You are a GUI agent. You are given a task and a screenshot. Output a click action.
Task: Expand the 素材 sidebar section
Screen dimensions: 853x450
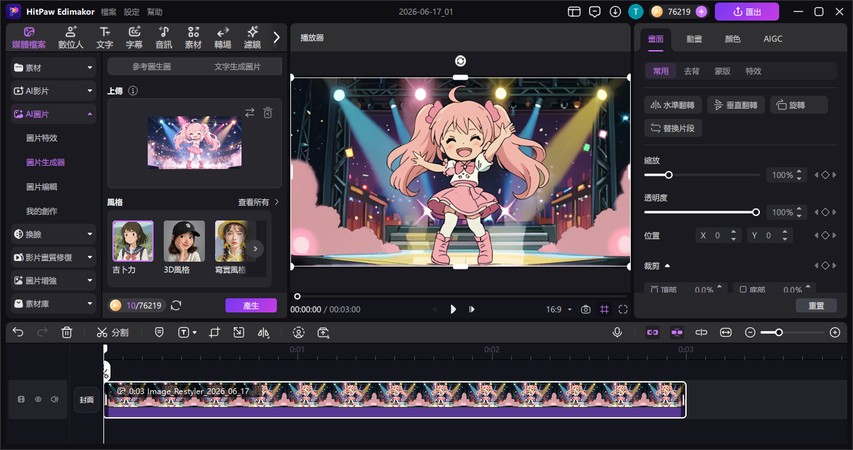(x=53, y=67)
